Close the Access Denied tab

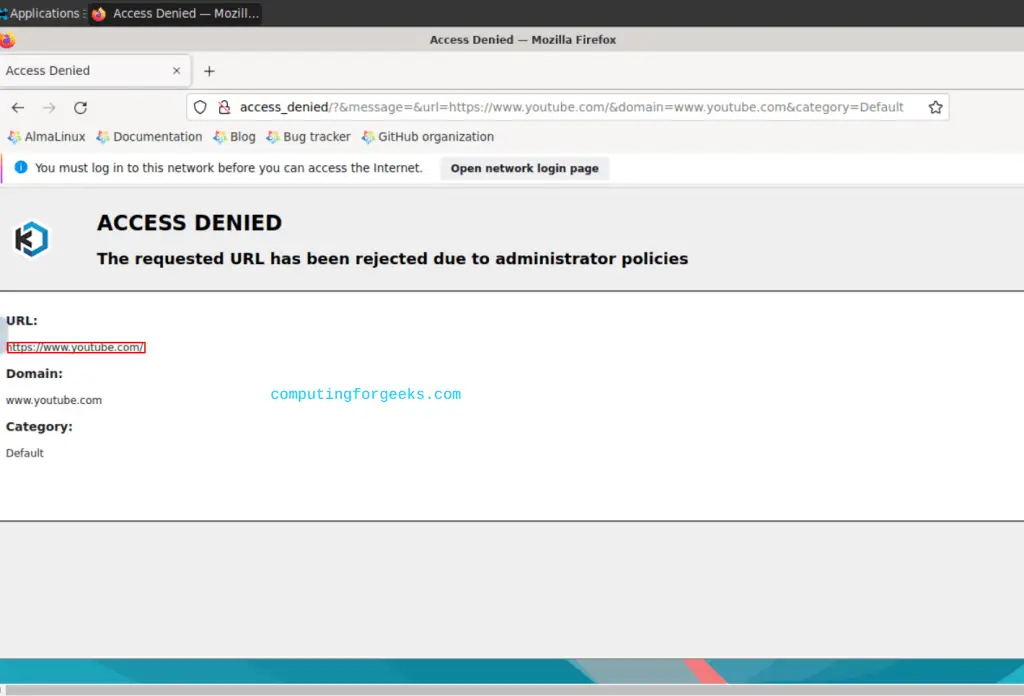(x=176, y=71)
